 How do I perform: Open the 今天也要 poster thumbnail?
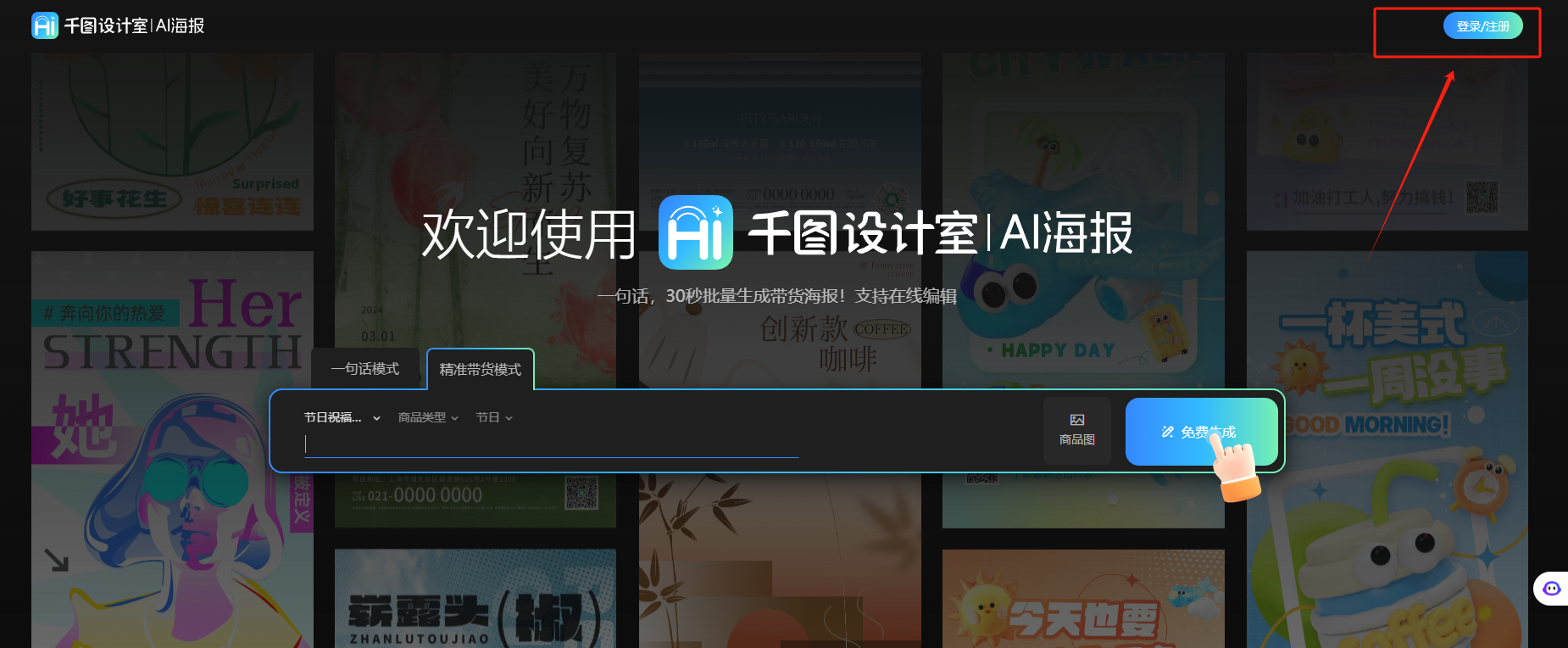tap(1083, 598)
